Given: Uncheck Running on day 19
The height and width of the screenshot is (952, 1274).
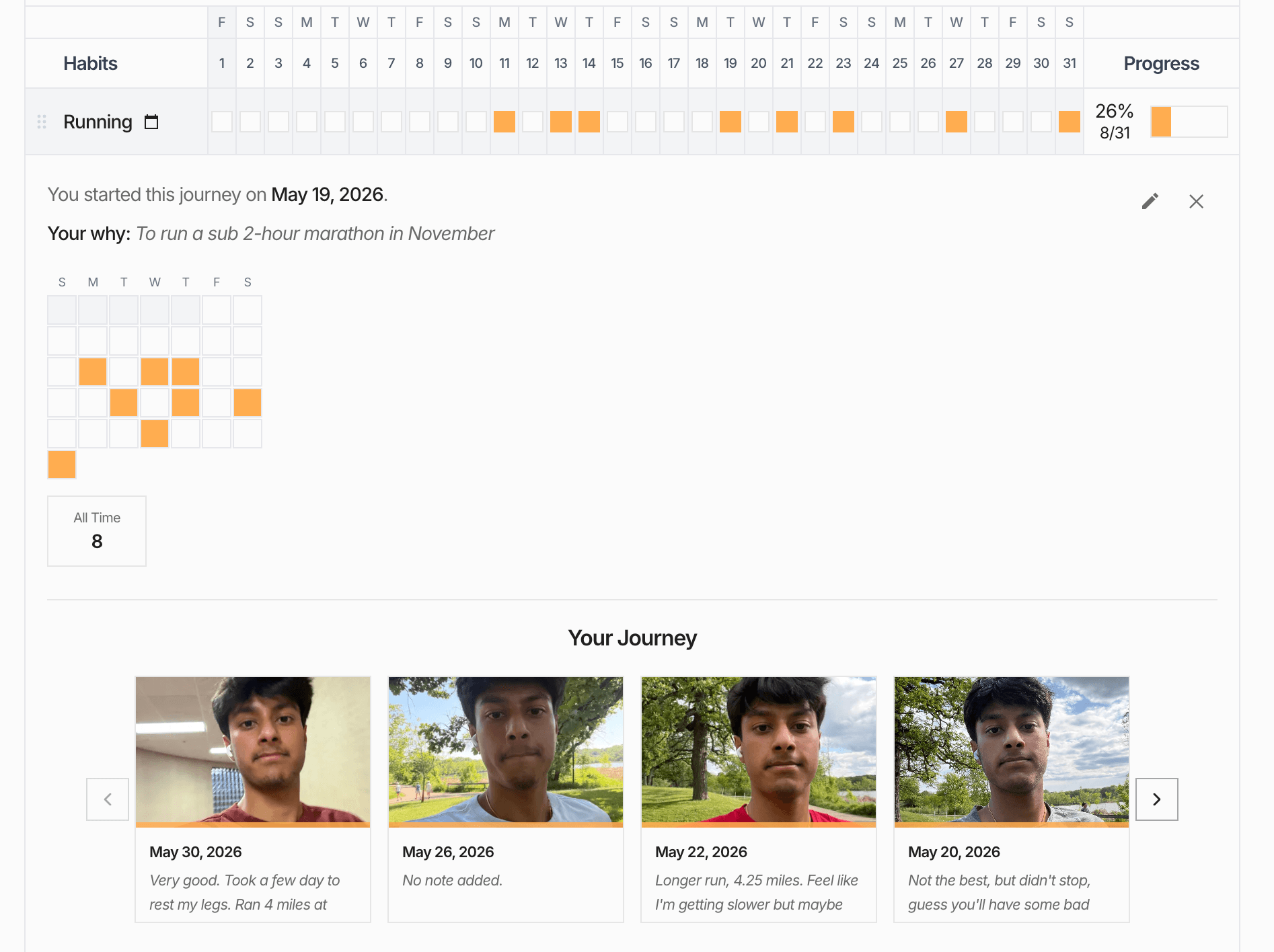Looking at the screenshot, I should pos(730,122).
